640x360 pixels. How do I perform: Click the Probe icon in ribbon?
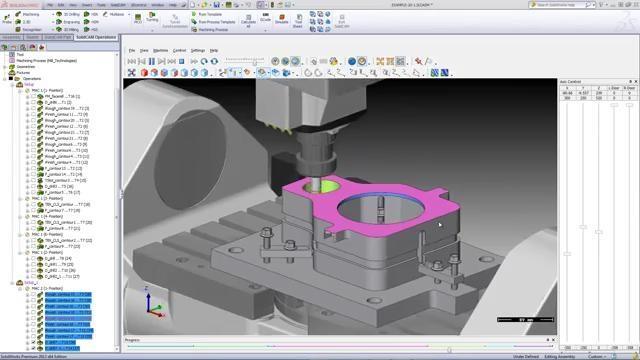coord(7,19)
